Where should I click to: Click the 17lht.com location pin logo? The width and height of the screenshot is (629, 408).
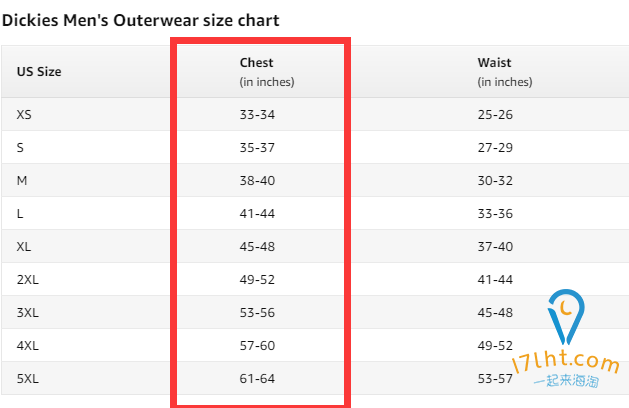point(566,317)
